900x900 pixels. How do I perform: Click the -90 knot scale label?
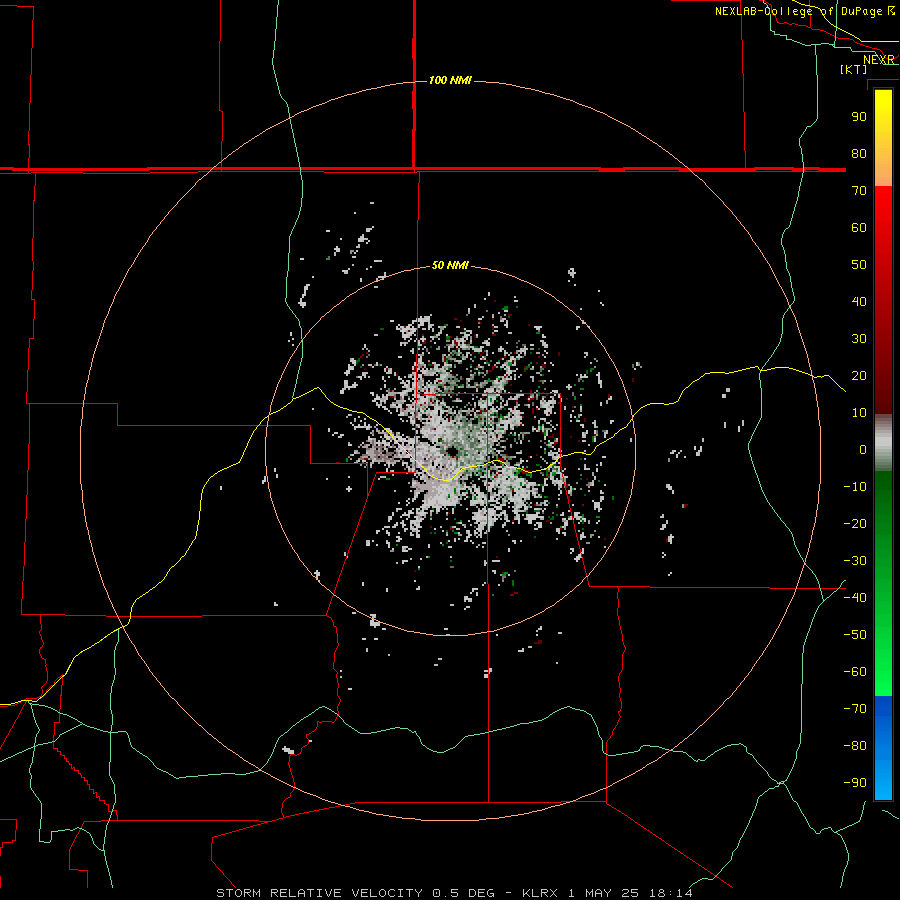[x=855, y=782]
